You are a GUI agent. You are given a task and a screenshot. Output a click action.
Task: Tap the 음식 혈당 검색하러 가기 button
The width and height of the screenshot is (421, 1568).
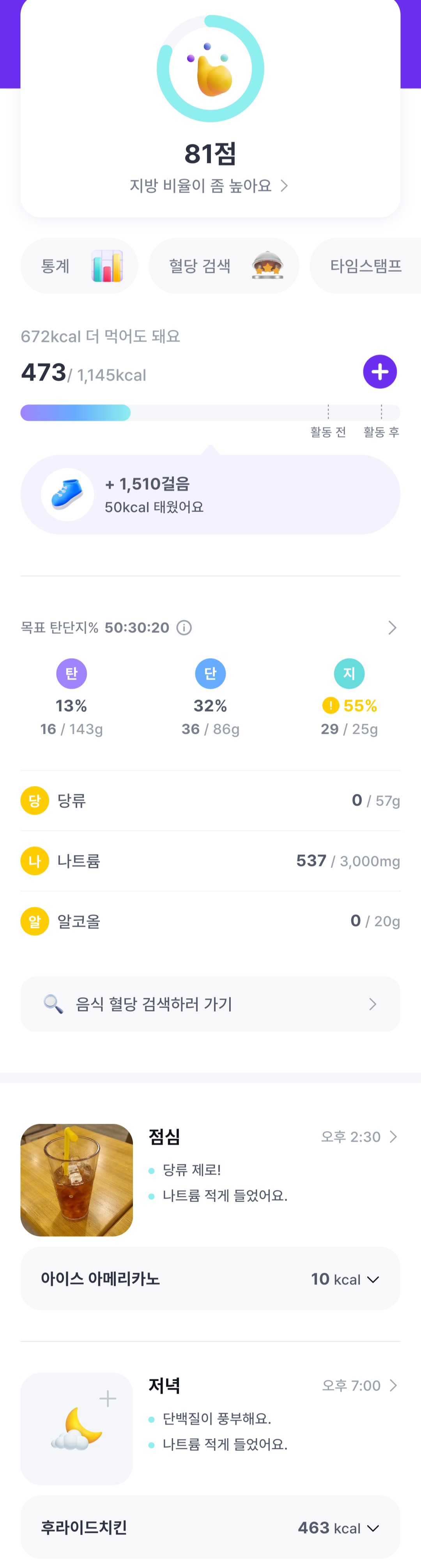pos(210,1004)
